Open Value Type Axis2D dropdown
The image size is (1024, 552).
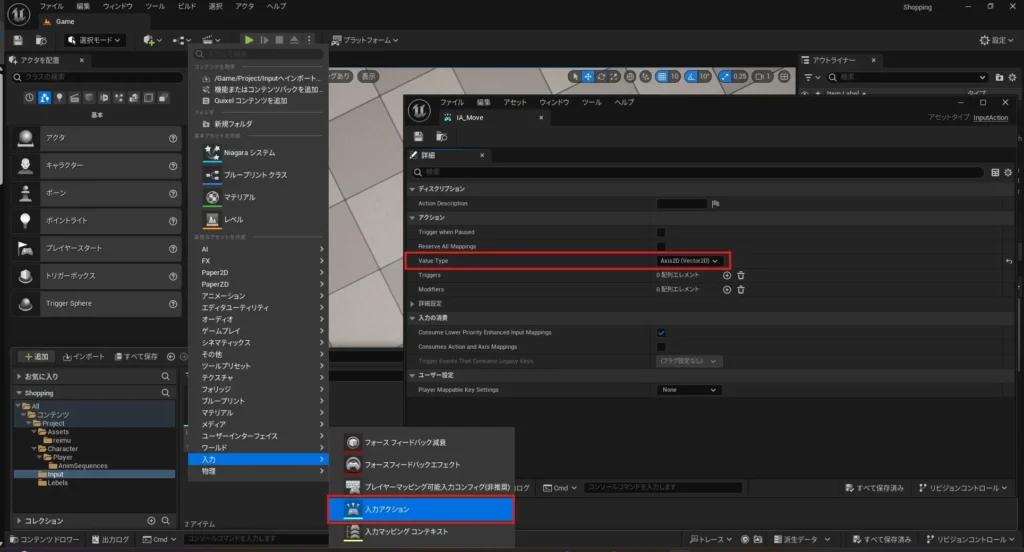(689, 261)
